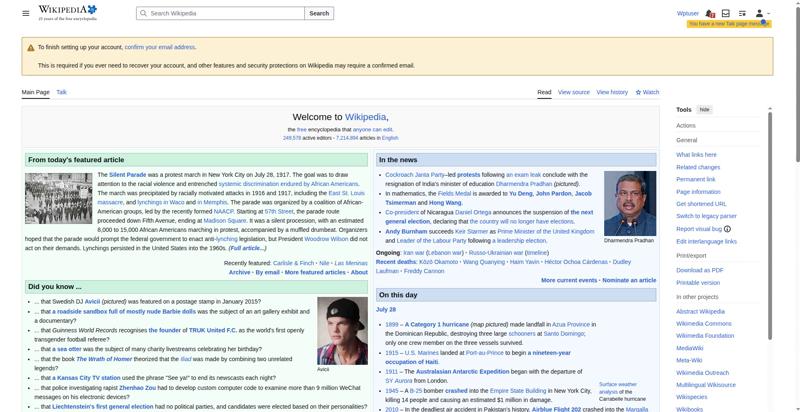Expand the user account dropdown menu
Screen dimensions: 800x412
pyautogui.click(x=762, y=13)
